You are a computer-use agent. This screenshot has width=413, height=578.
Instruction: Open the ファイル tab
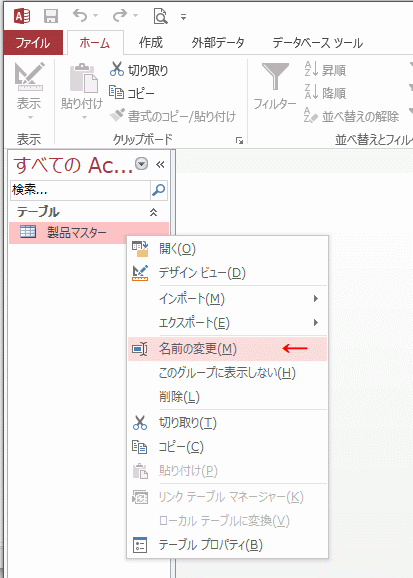pyautogui.click(x=33, y=43)
